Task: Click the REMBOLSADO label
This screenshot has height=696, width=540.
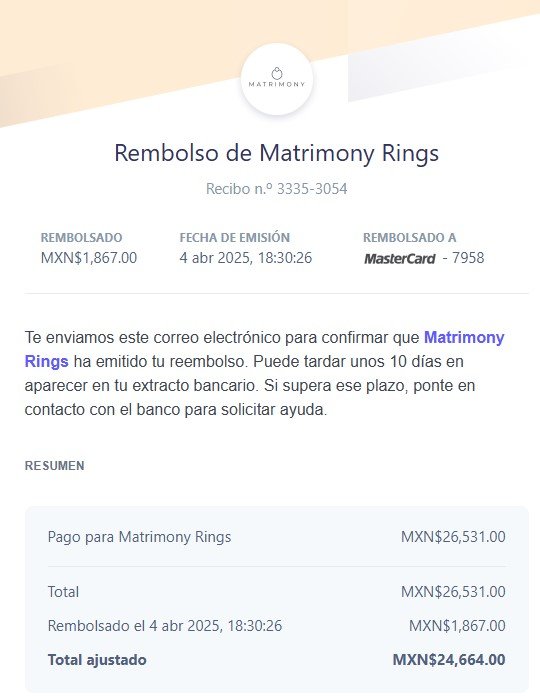Action: 81,237
